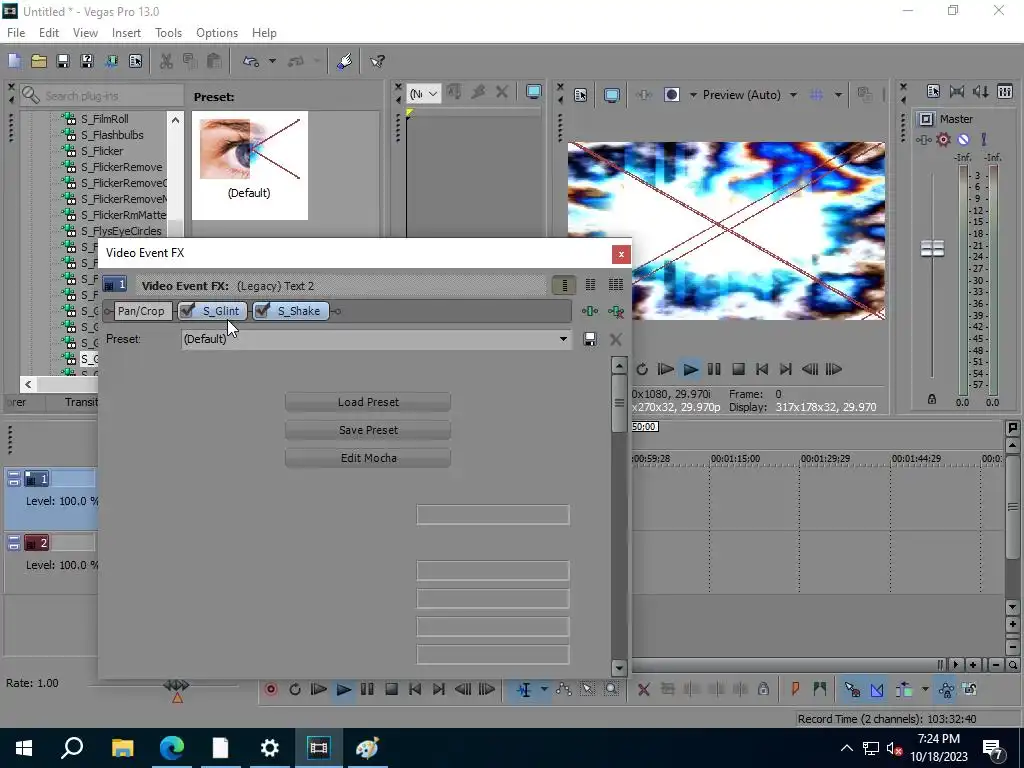The height and width of the screenshot is (768, 1024).
Task: Open the Normal Edit Tool dropdown arrow
Action: [544, 690]
